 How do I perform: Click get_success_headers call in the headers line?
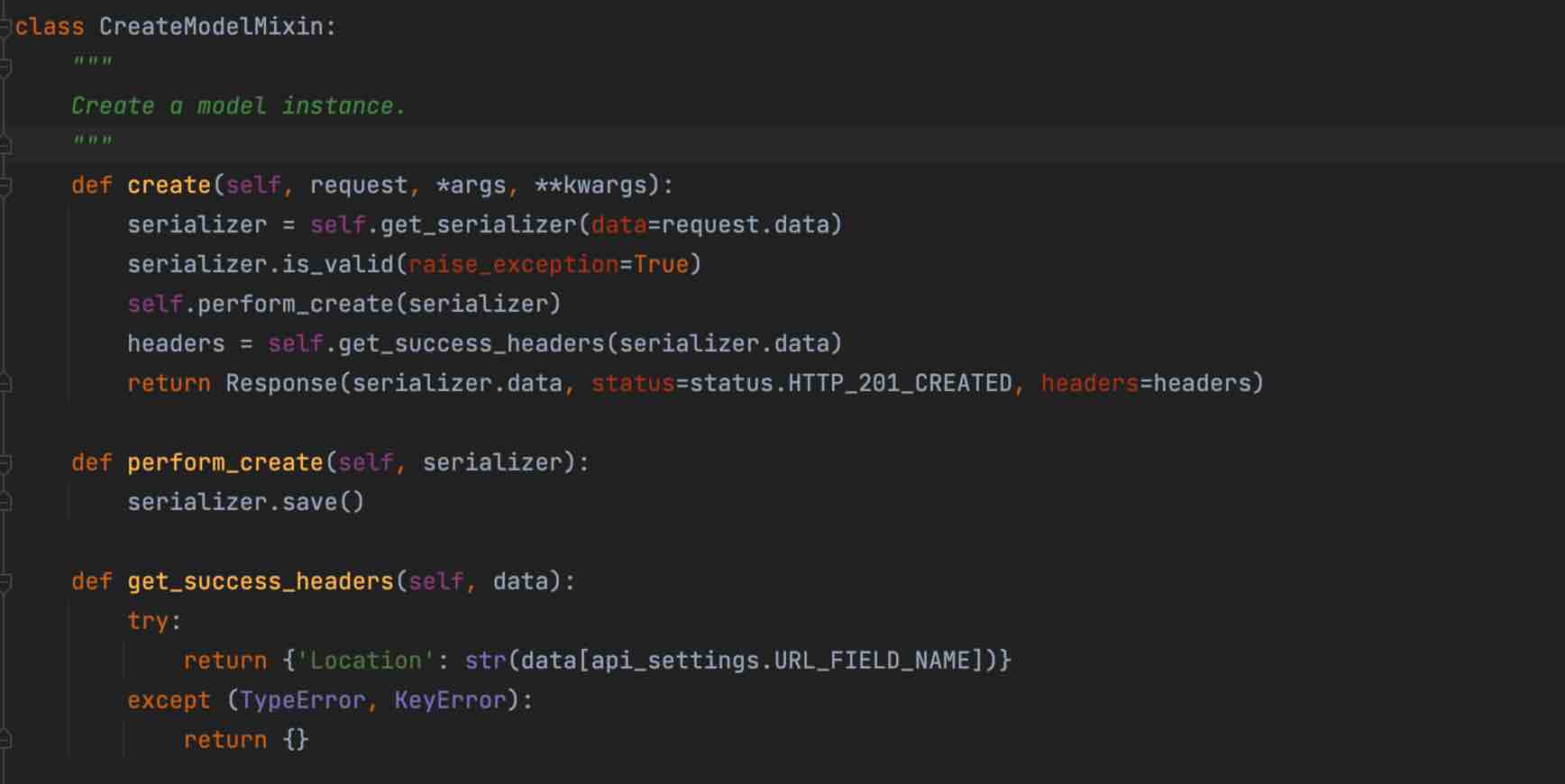pyautogui.click(x=471, y=344)
